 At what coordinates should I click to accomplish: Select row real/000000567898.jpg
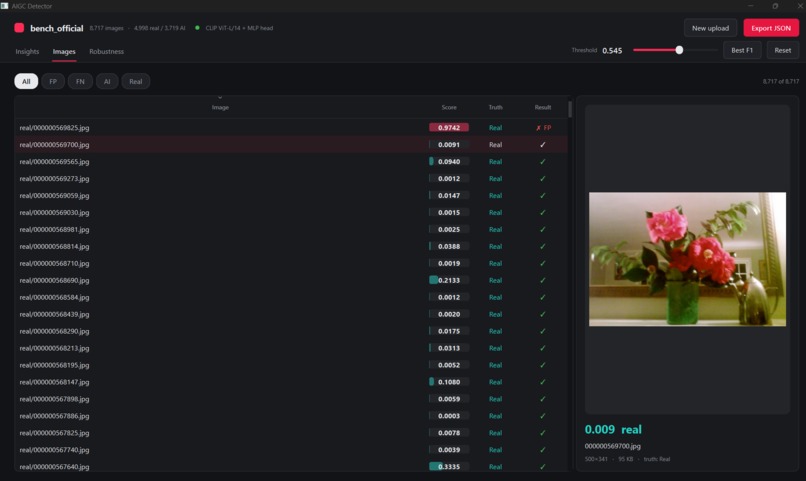291,399
